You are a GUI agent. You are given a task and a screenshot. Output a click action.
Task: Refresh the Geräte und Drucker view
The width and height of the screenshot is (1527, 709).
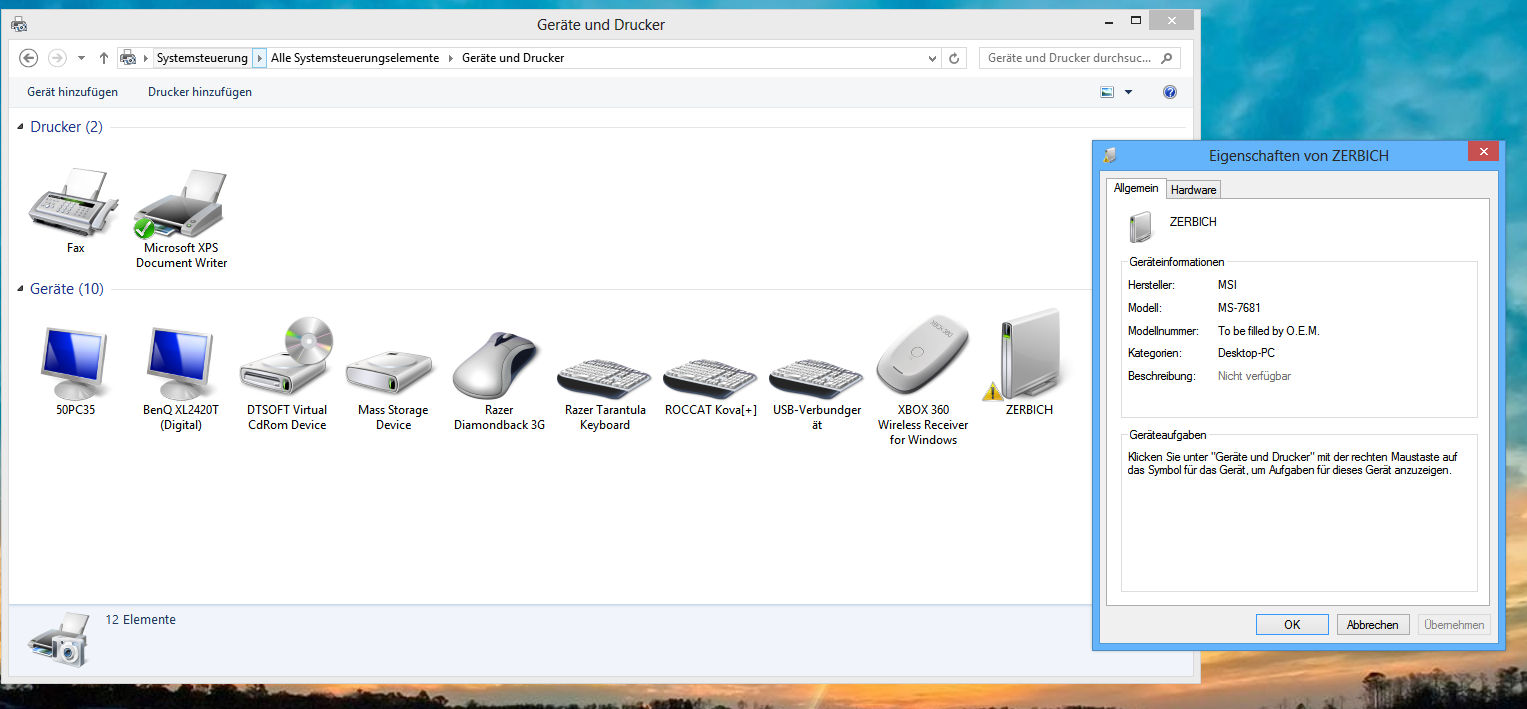point(954,58)
